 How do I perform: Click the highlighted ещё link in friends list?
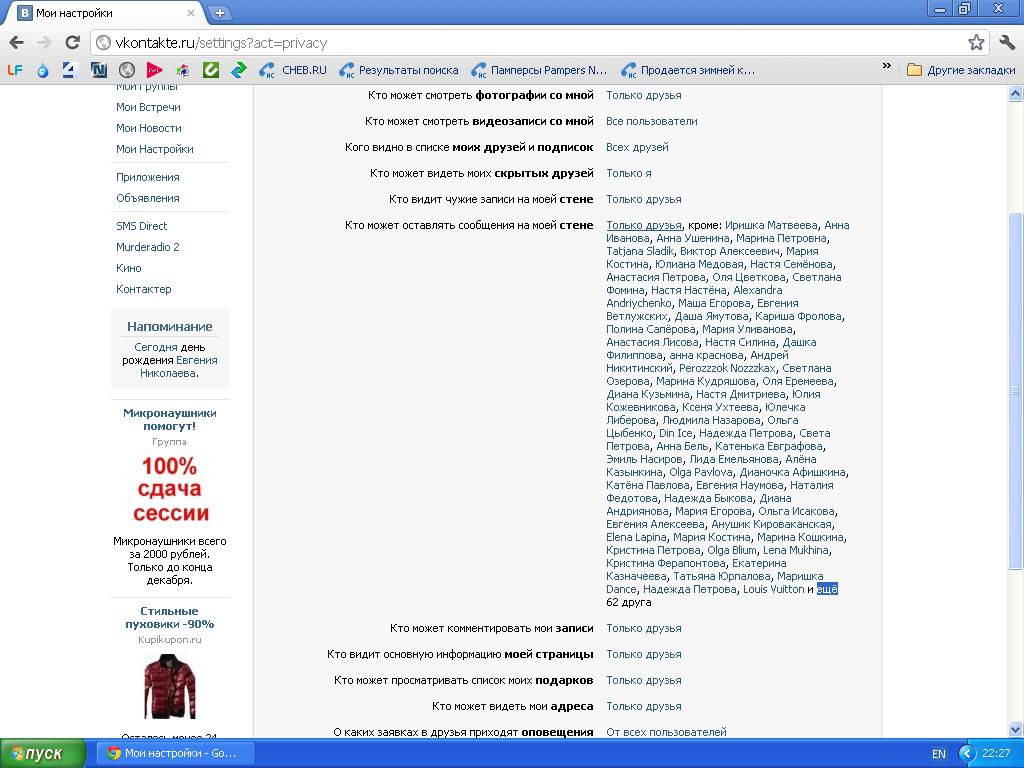pos(827,589)
